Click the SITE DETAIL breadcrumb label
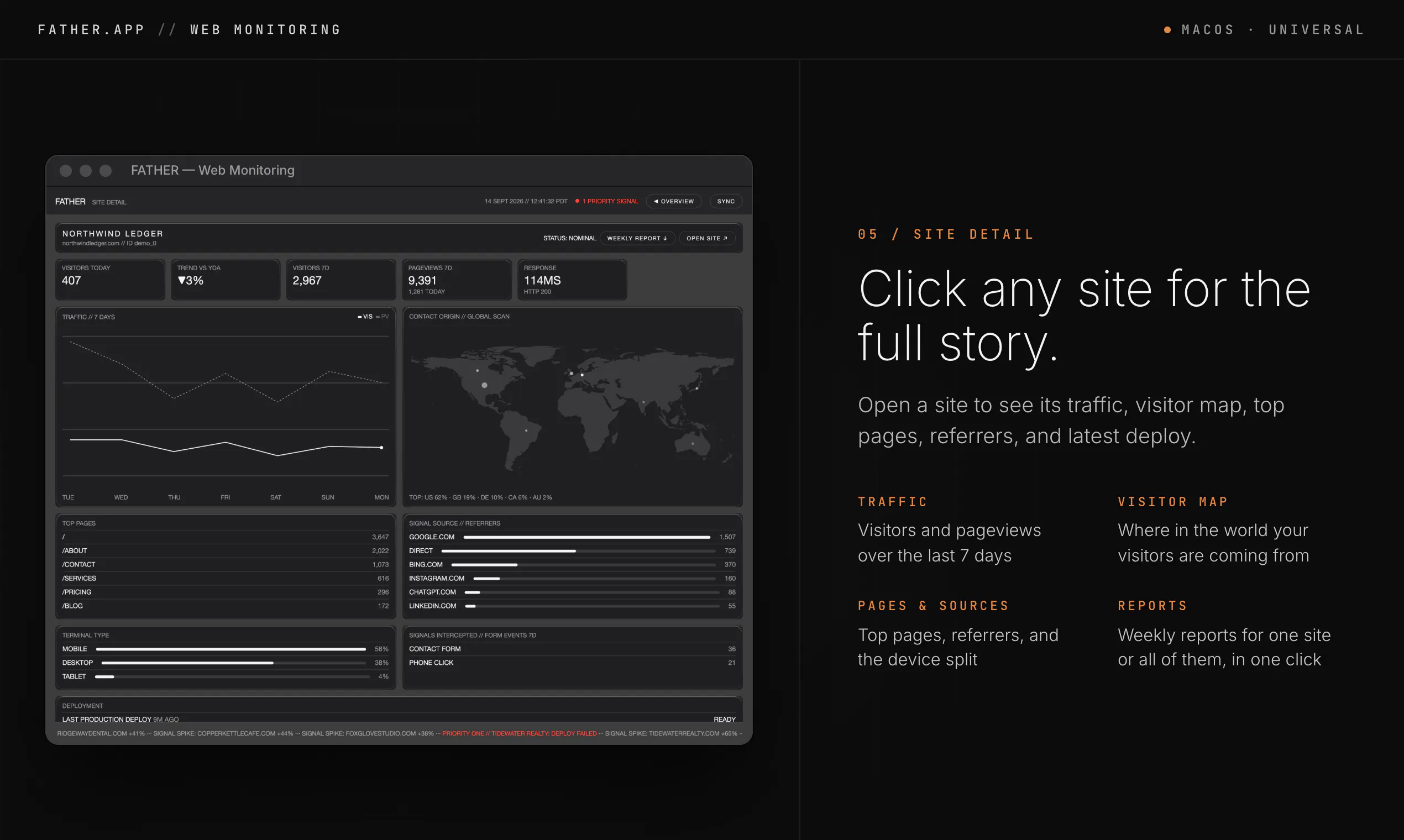 point(109,202)
